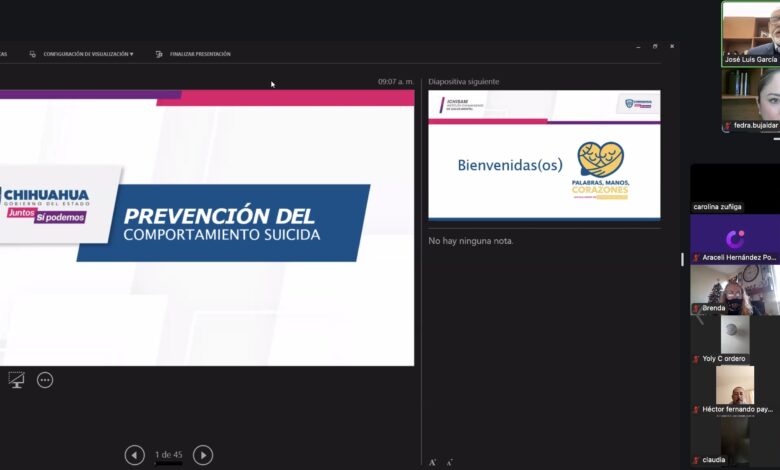Click muted mic icon beside Araceli Hernández
Screen dimensions: 780x470
click(x=696, y=258)
